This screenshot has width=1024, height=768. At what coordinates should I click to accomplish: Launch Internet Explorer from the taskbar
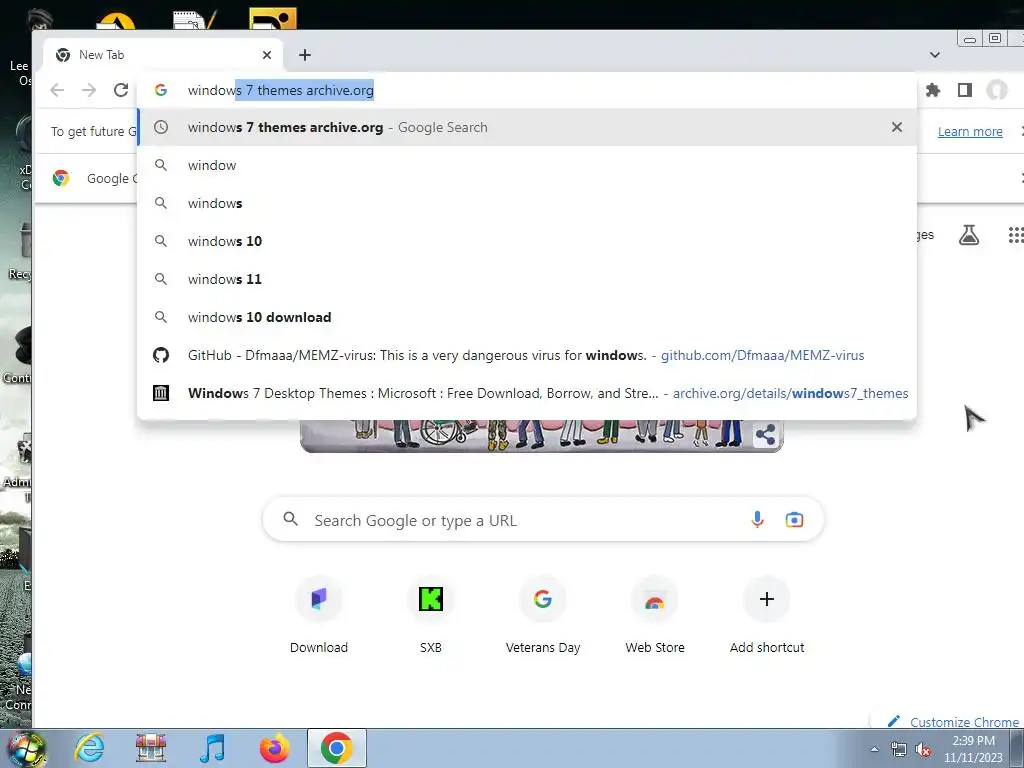click(89, 748)
